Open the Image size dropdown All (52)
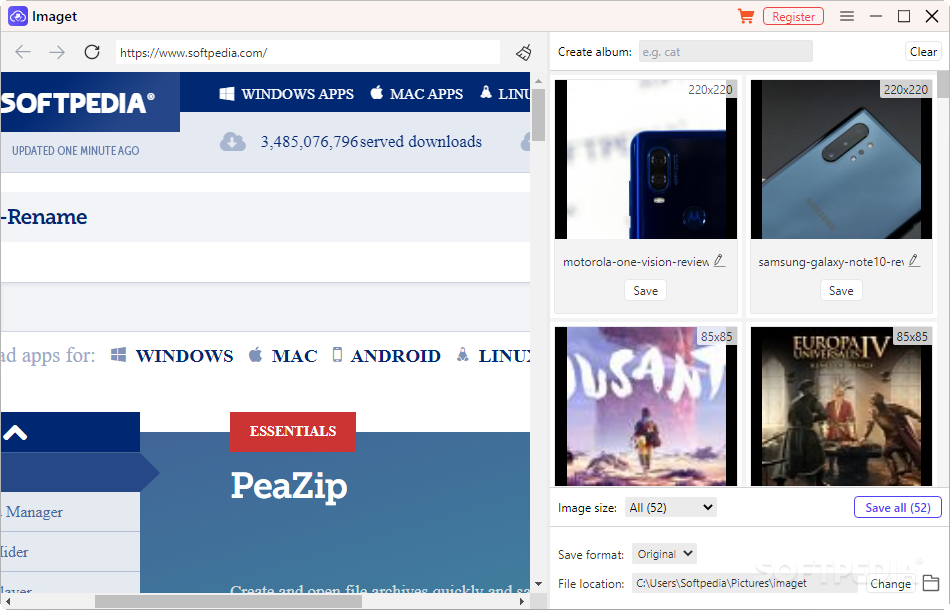This screenshot has height=610, width=950. click(671, 508)
